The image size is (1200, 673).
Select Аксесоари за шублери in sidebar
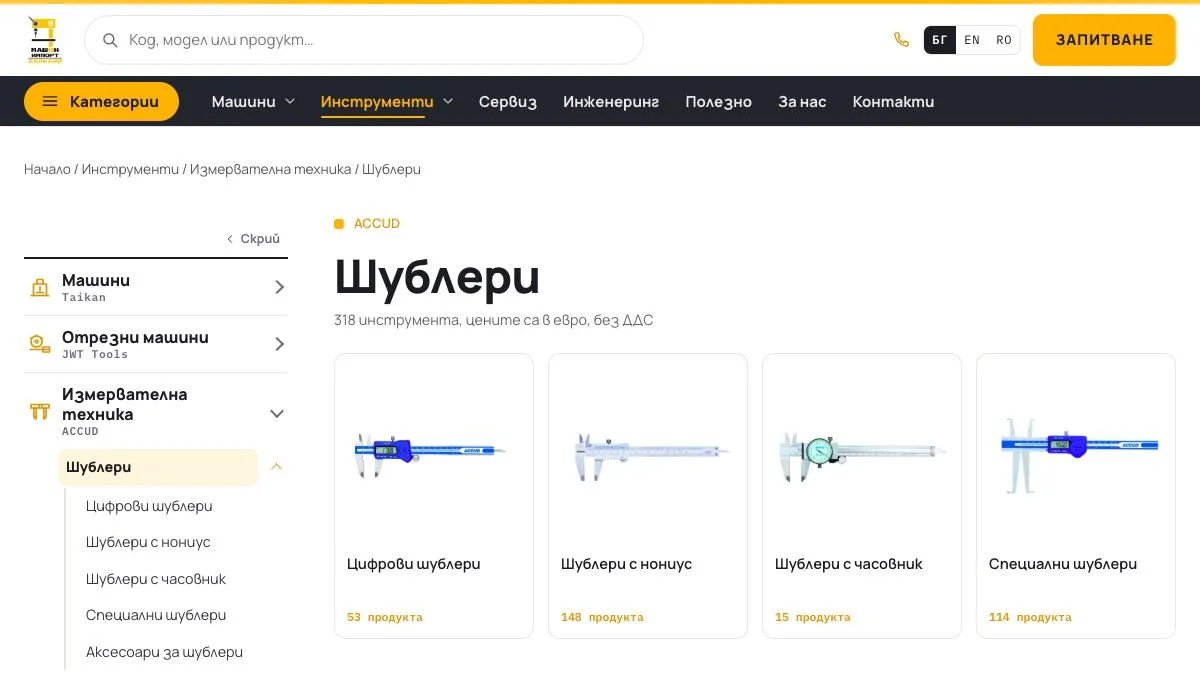(x=164, y=652)
